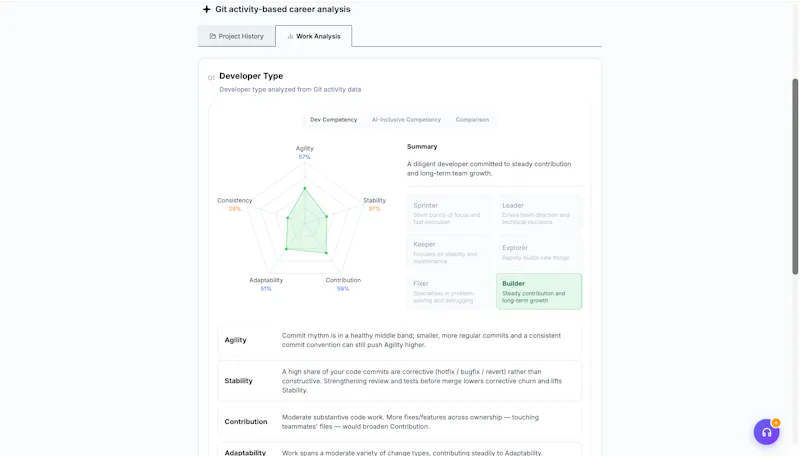Click the Contribution description row
This screenshot has height=456, width=800.
(399, 422)
